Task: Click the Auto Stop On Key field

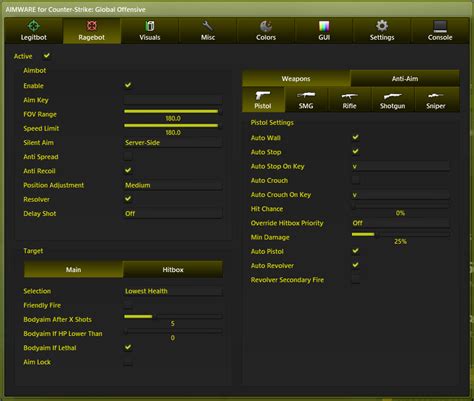Action: tap(401, 166)
